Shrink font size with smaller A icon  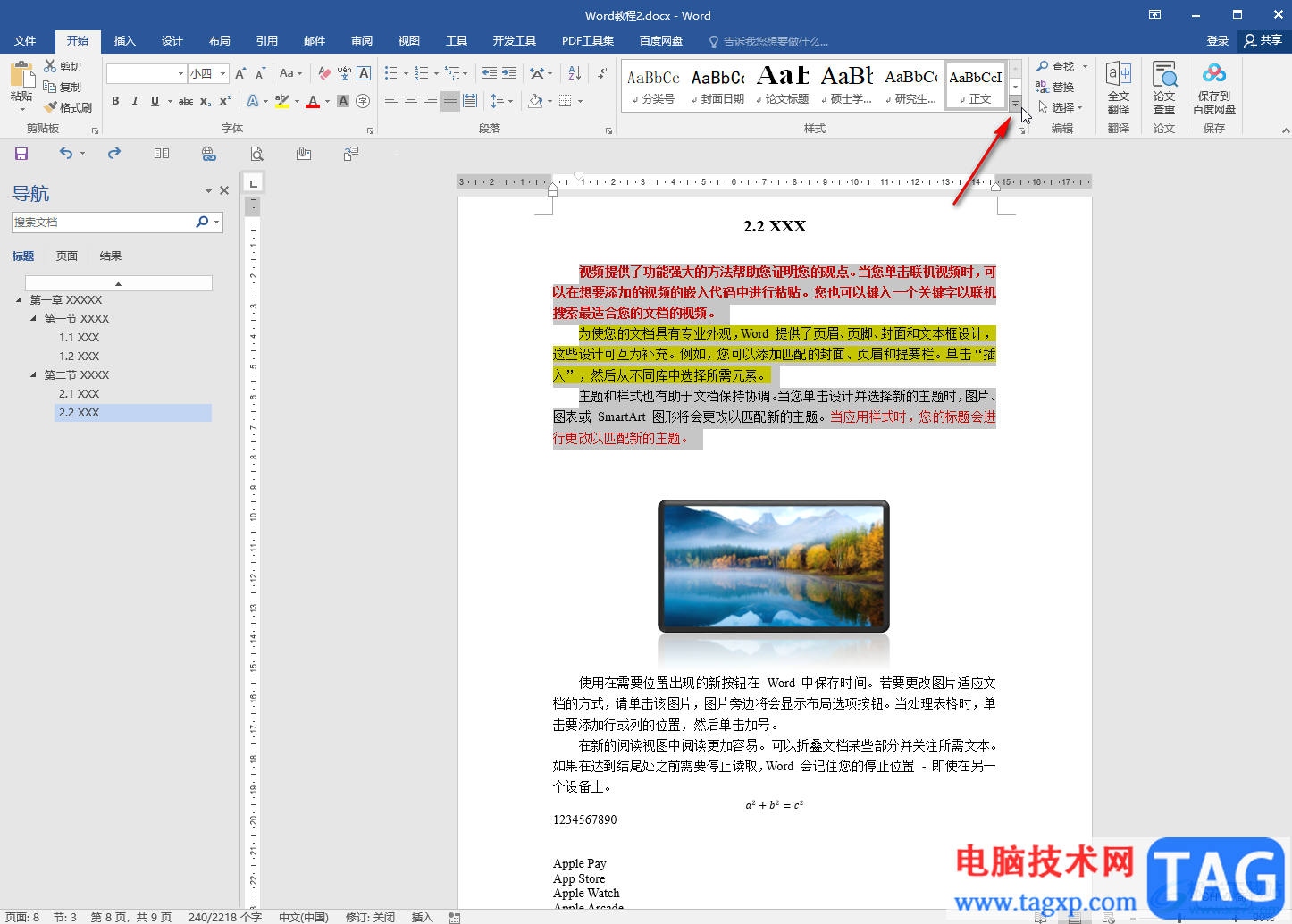tap(260, 73)
